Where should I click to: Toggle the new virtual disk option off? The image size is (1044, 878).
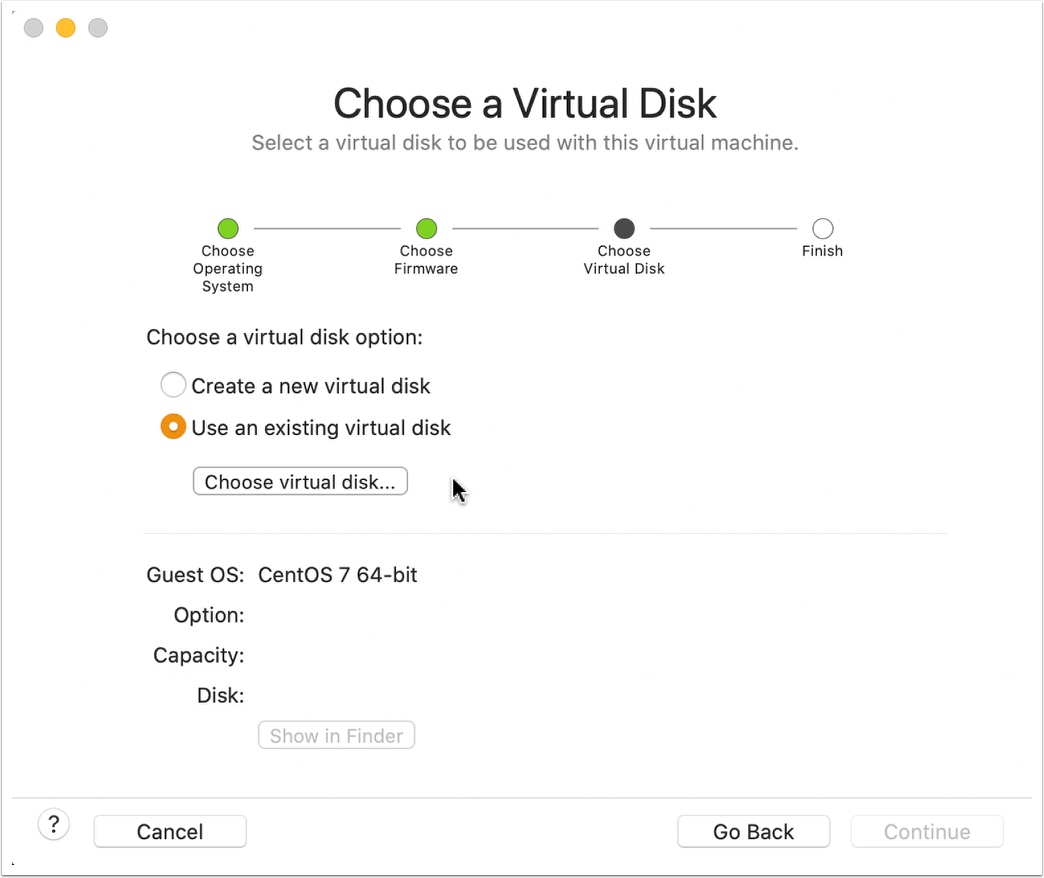[173, 385]
